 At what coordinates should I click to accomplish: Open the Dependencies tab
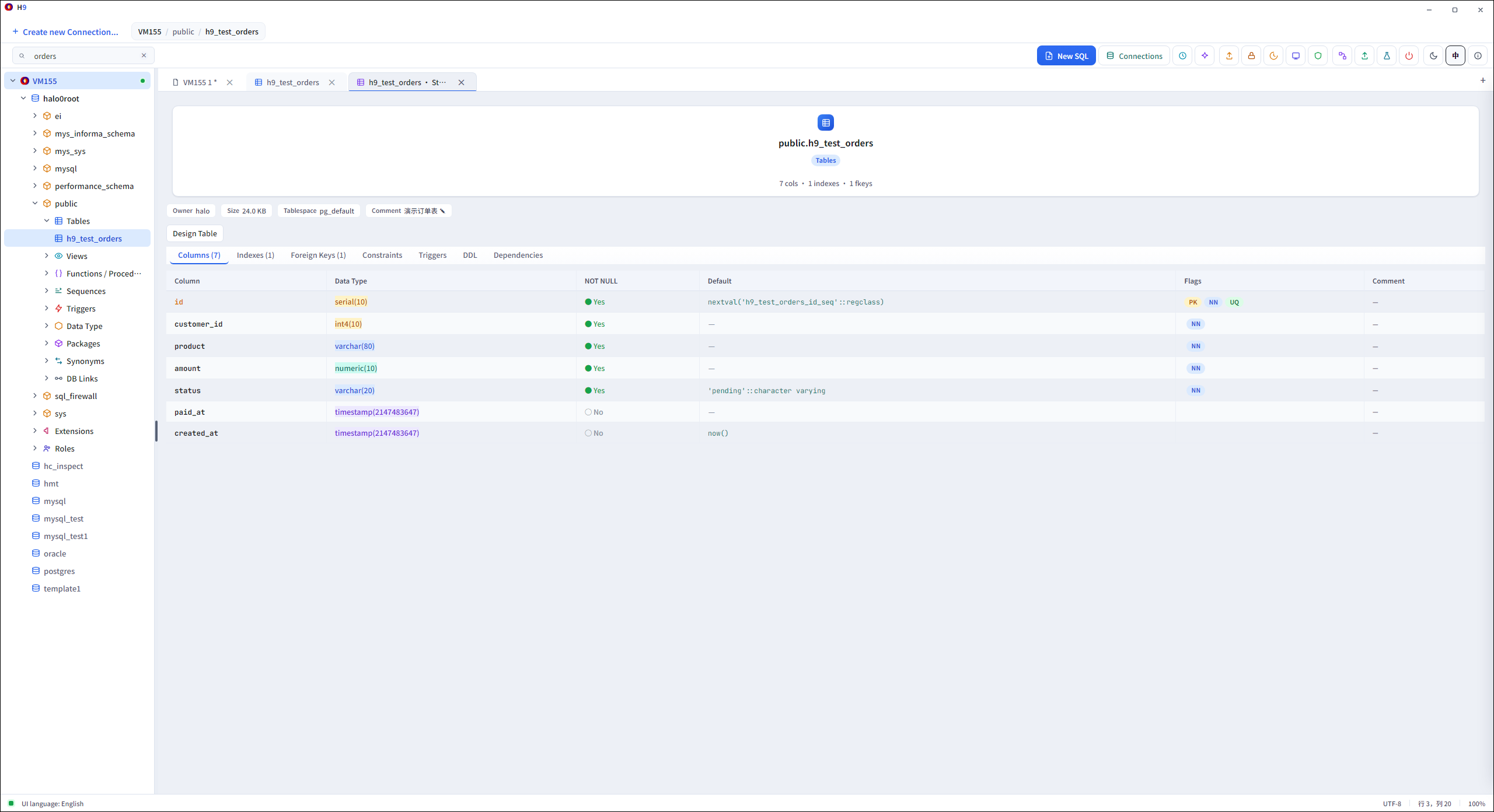coord(518,256)
